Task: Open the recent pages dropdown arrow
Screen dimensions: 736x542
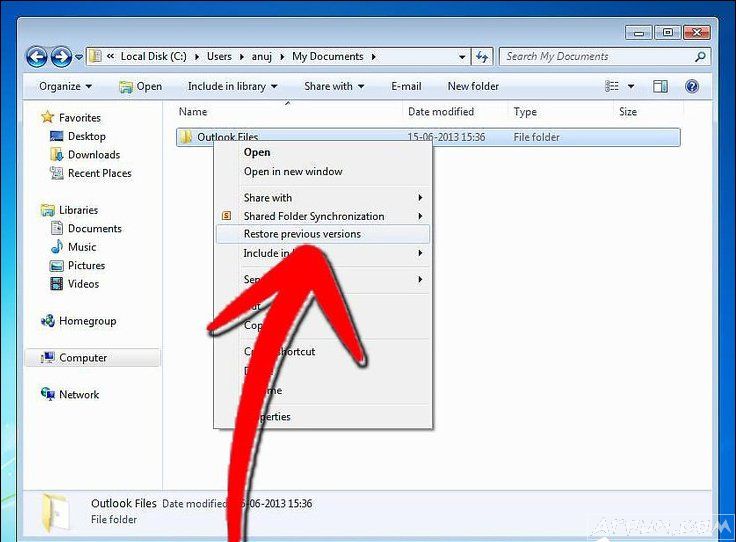Action: (x=79, y=57)
